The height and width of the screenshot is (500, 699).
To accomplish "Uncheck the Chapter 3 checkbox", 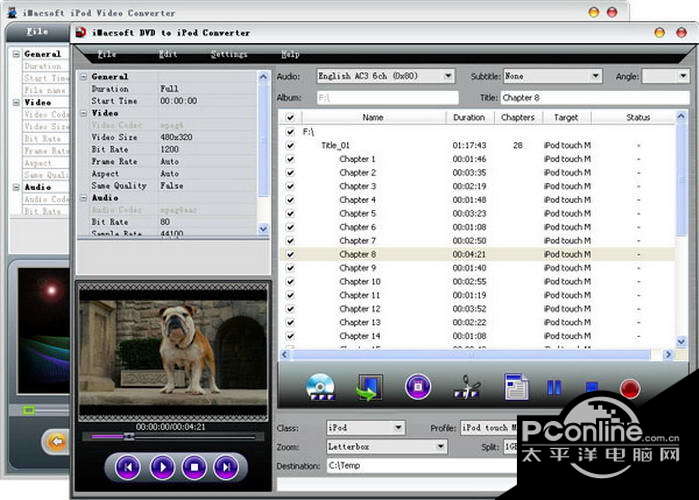I will [290, 186].
